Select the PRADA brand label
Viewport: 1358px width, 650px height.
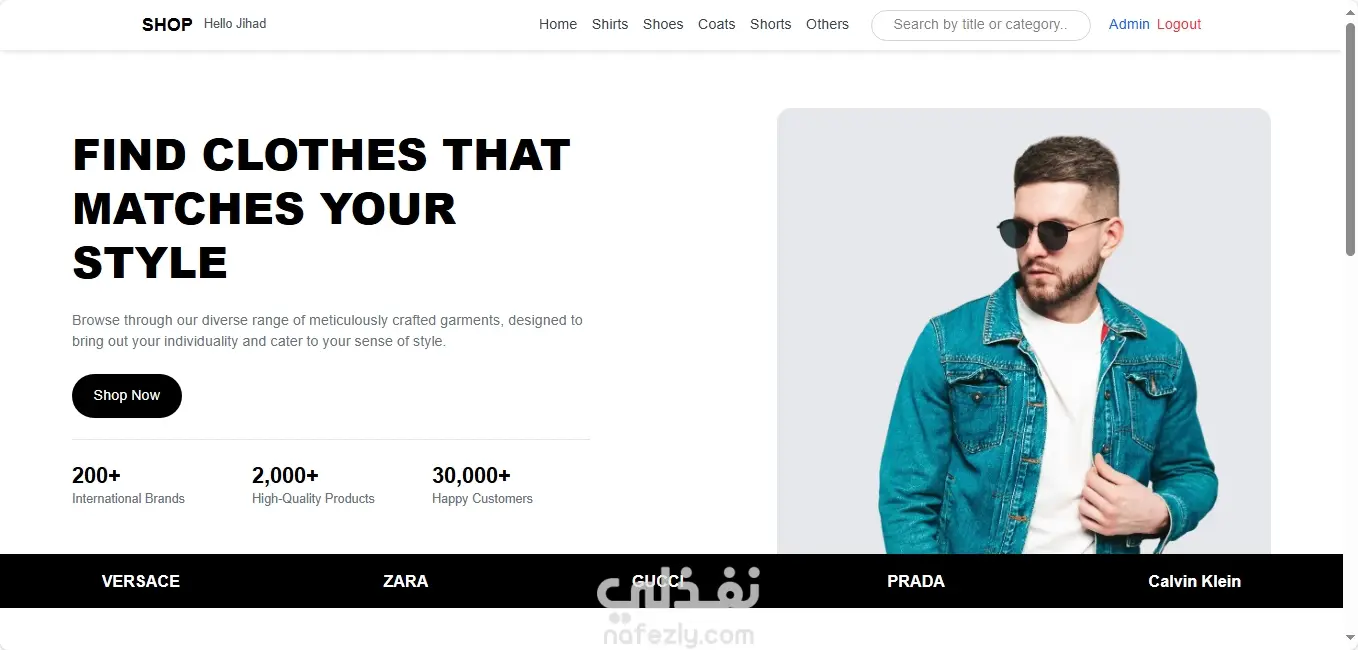tap(916, 581)
